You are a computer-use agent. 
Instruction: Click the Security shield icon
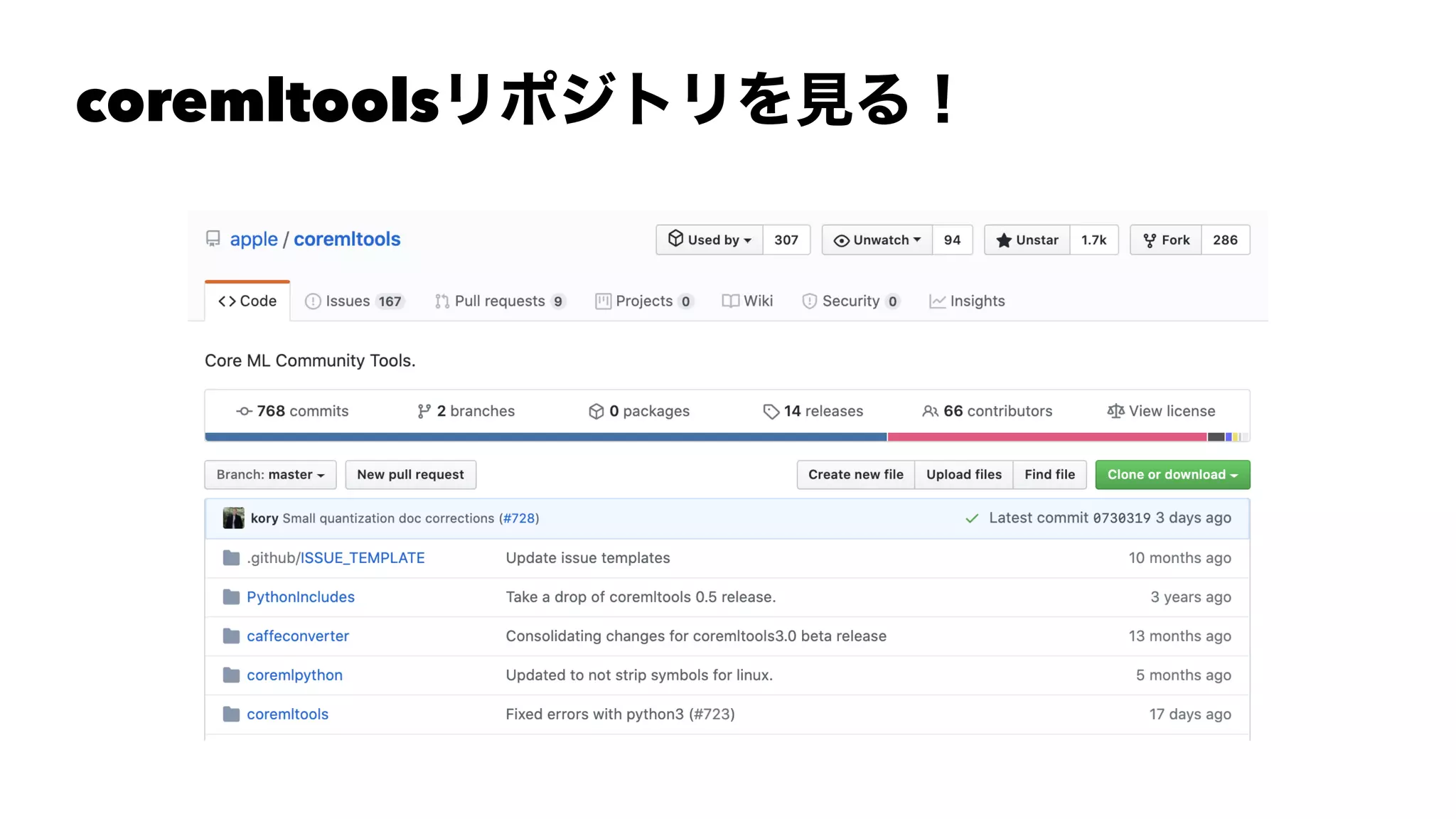tap(809, 301)
